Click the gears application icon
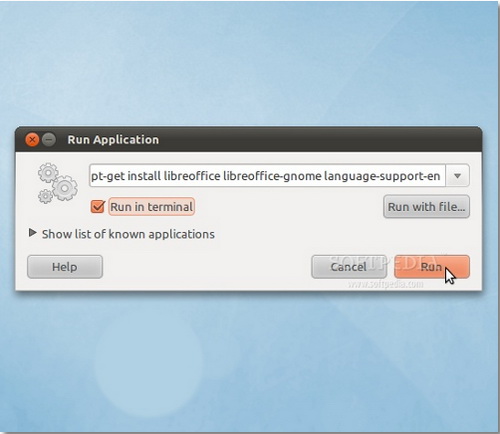Screen dimensions: 500x434 pyautogui.click(x=58, y=183)
